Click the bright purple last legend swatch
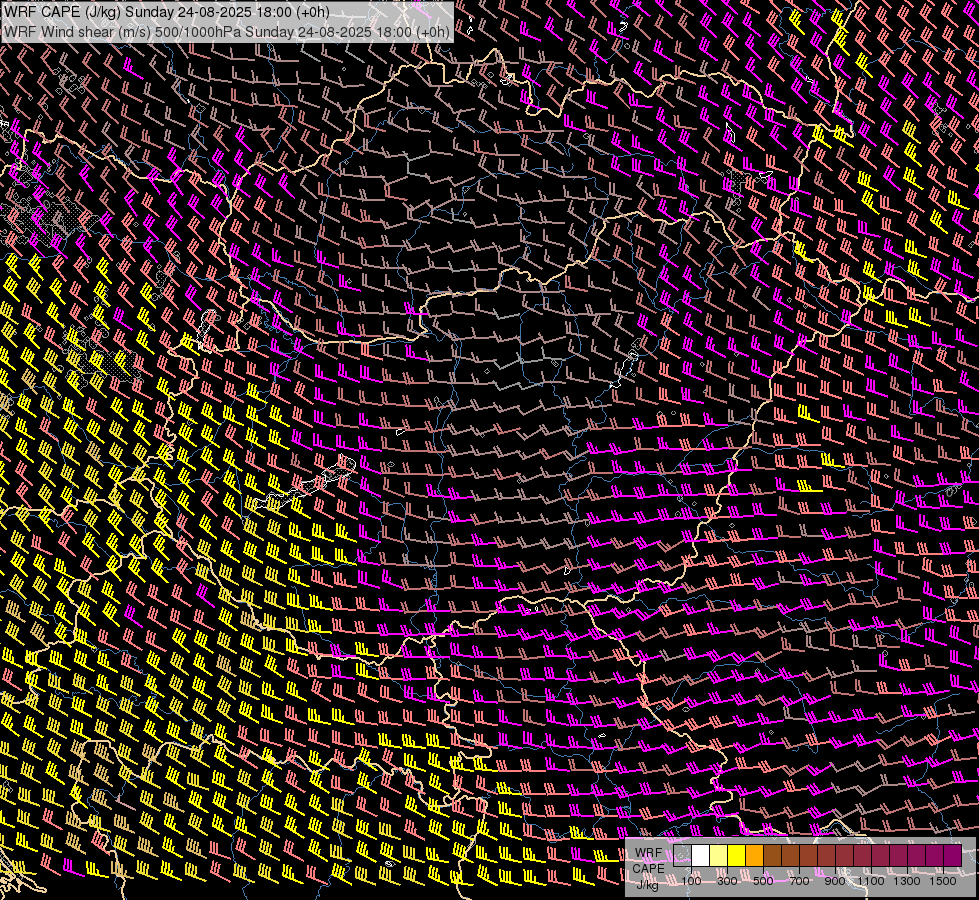 tap(953, 855)
